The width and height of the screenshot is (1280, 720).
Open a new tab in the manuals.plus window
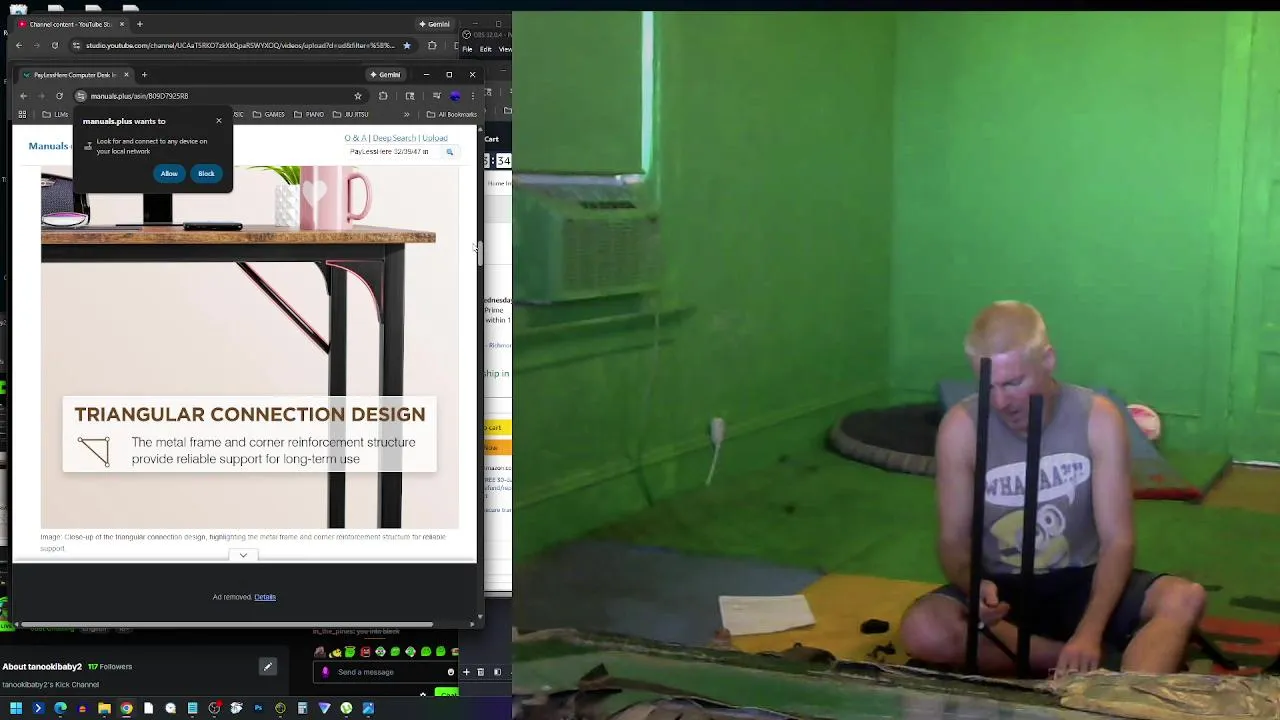tap(144, 75)
